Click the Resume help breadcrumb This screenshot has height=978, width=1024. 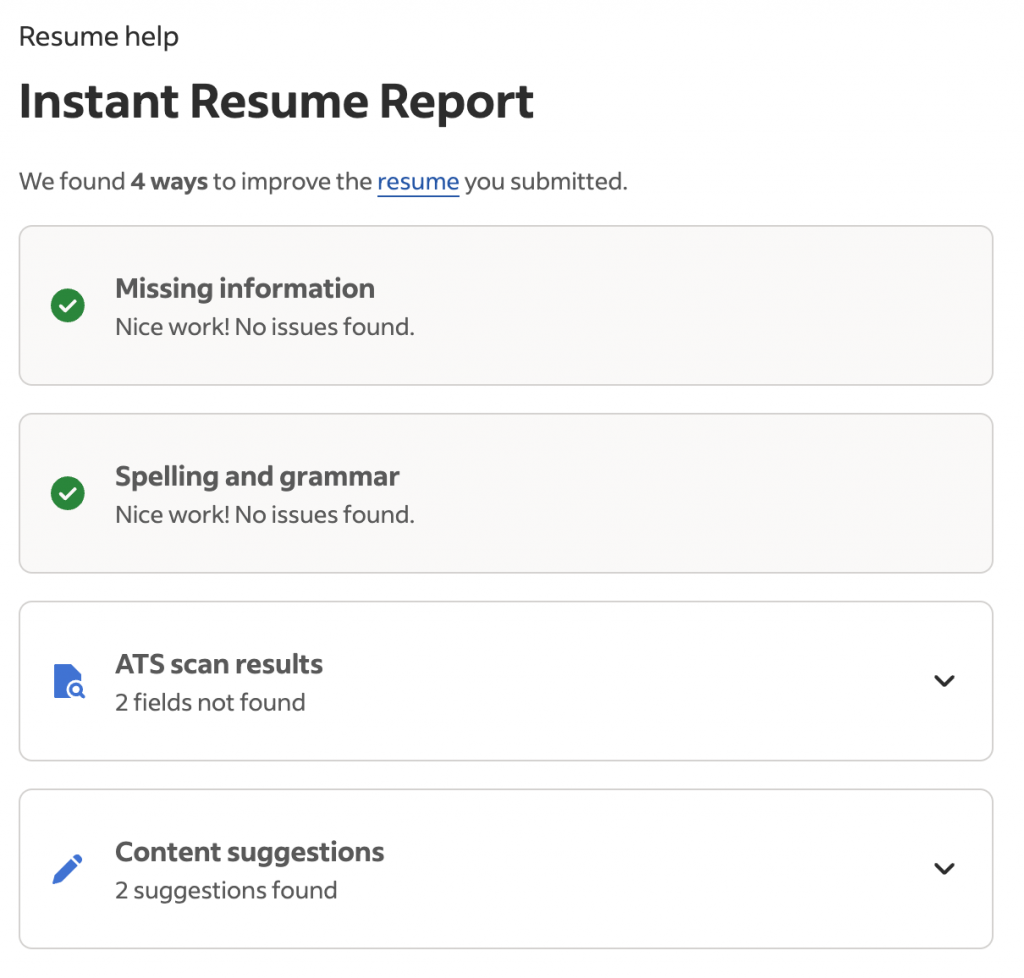click(98, 36)
